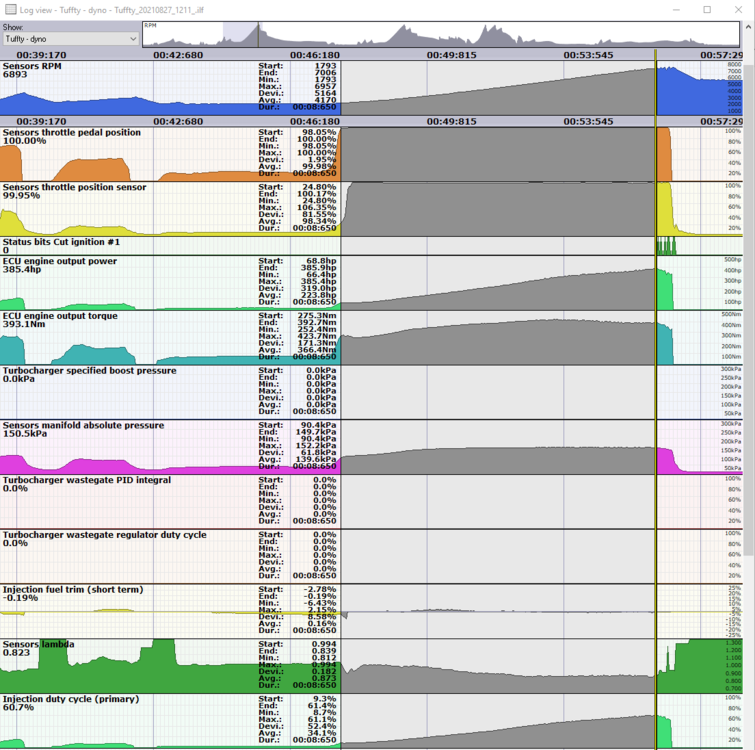This screenshot has height=750, width=755.
Task: Select the Sensors throttle pedal position label
Action: [x=72, y=132]
